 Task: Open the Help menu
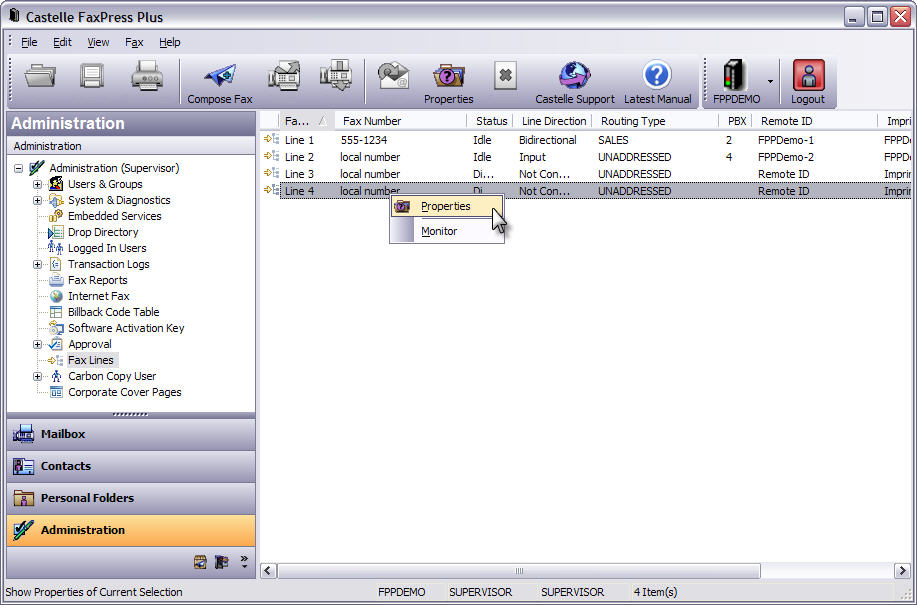tap(170, 42)
